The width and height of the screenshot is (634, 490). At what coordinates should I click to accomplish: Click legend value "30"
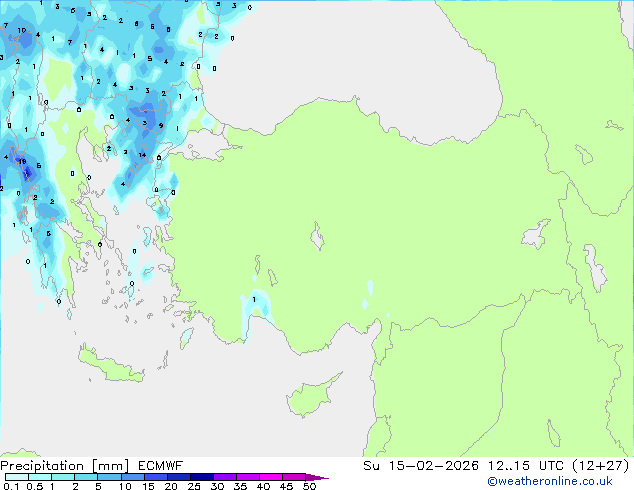[217, 486]
